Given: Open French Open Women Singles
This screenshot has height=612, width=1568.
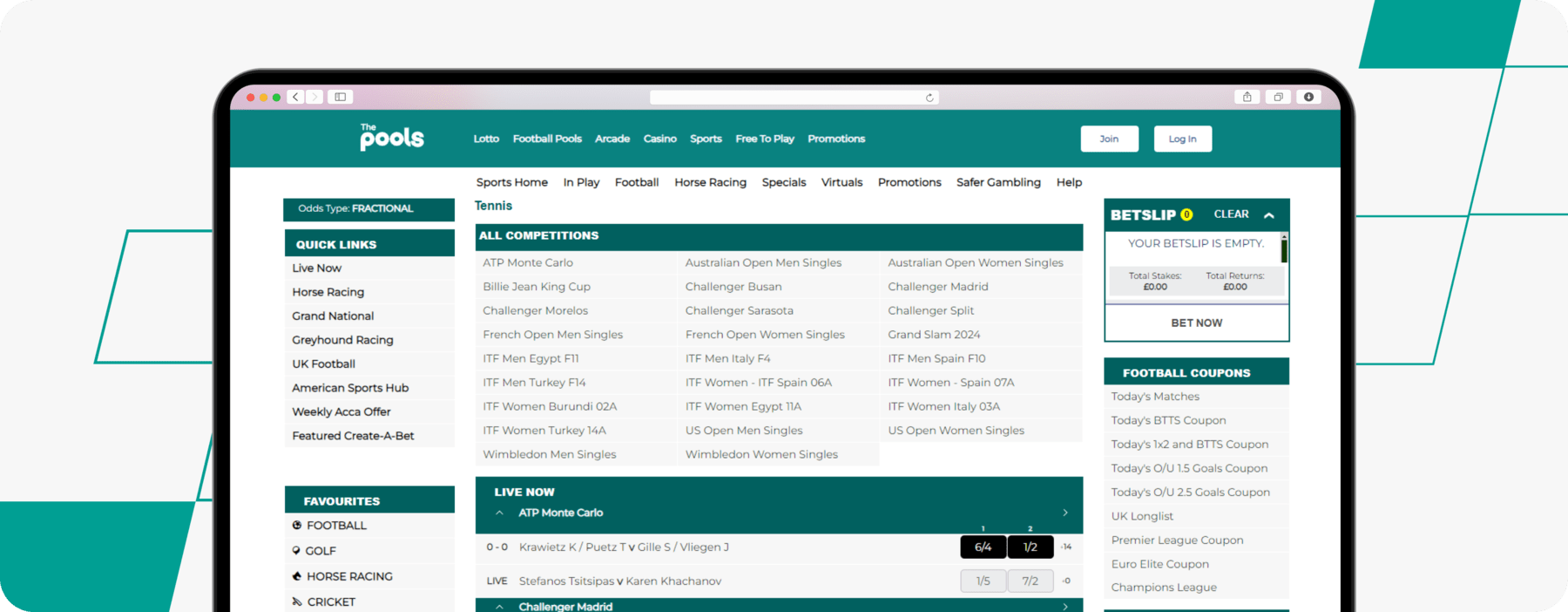Looking at the screenshot, I should click(765, 335).
